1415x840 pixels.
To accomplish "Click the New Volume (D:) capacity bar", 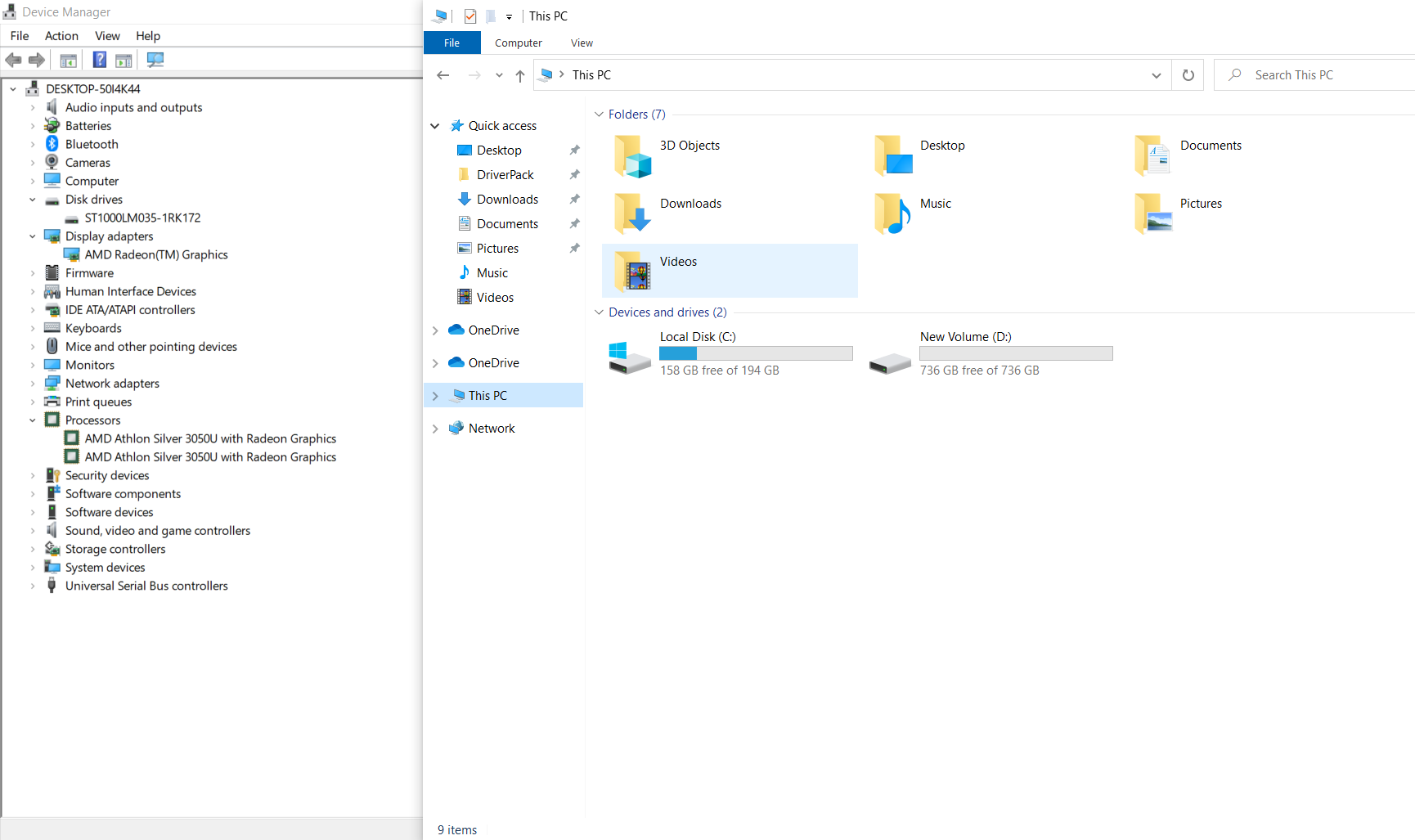I will [x=1016, y=353].
